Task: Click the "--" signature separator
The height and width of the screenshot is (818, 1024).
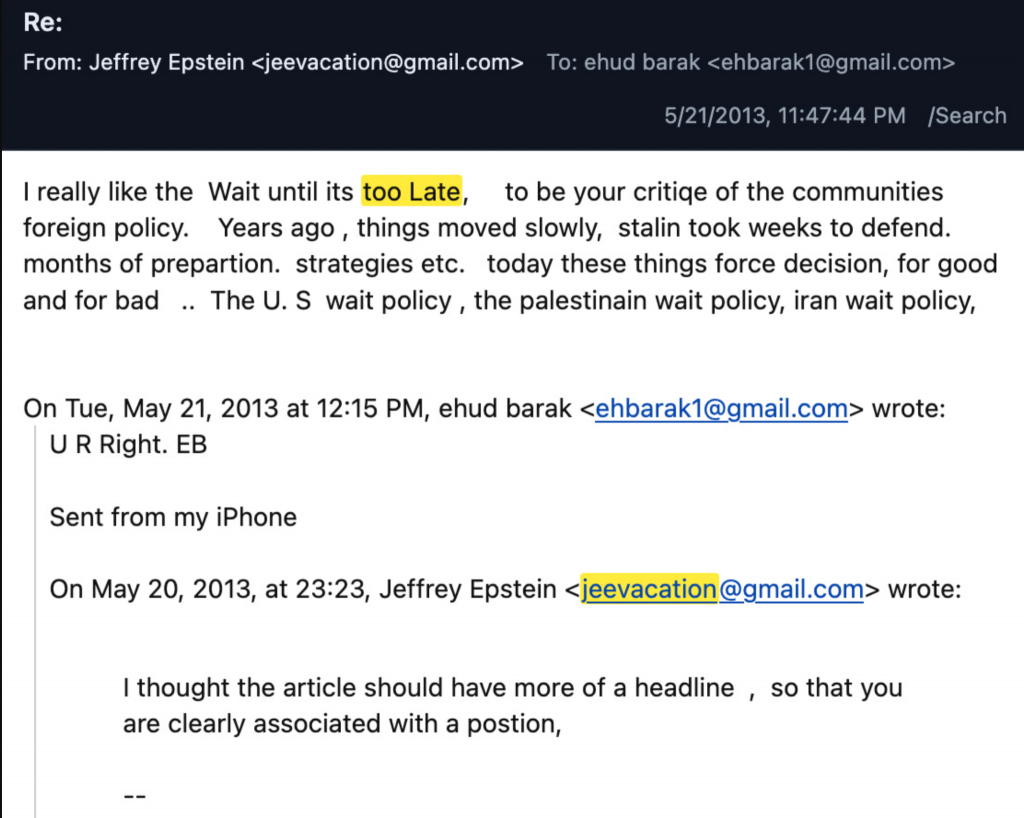Action: tap(135, 795)
